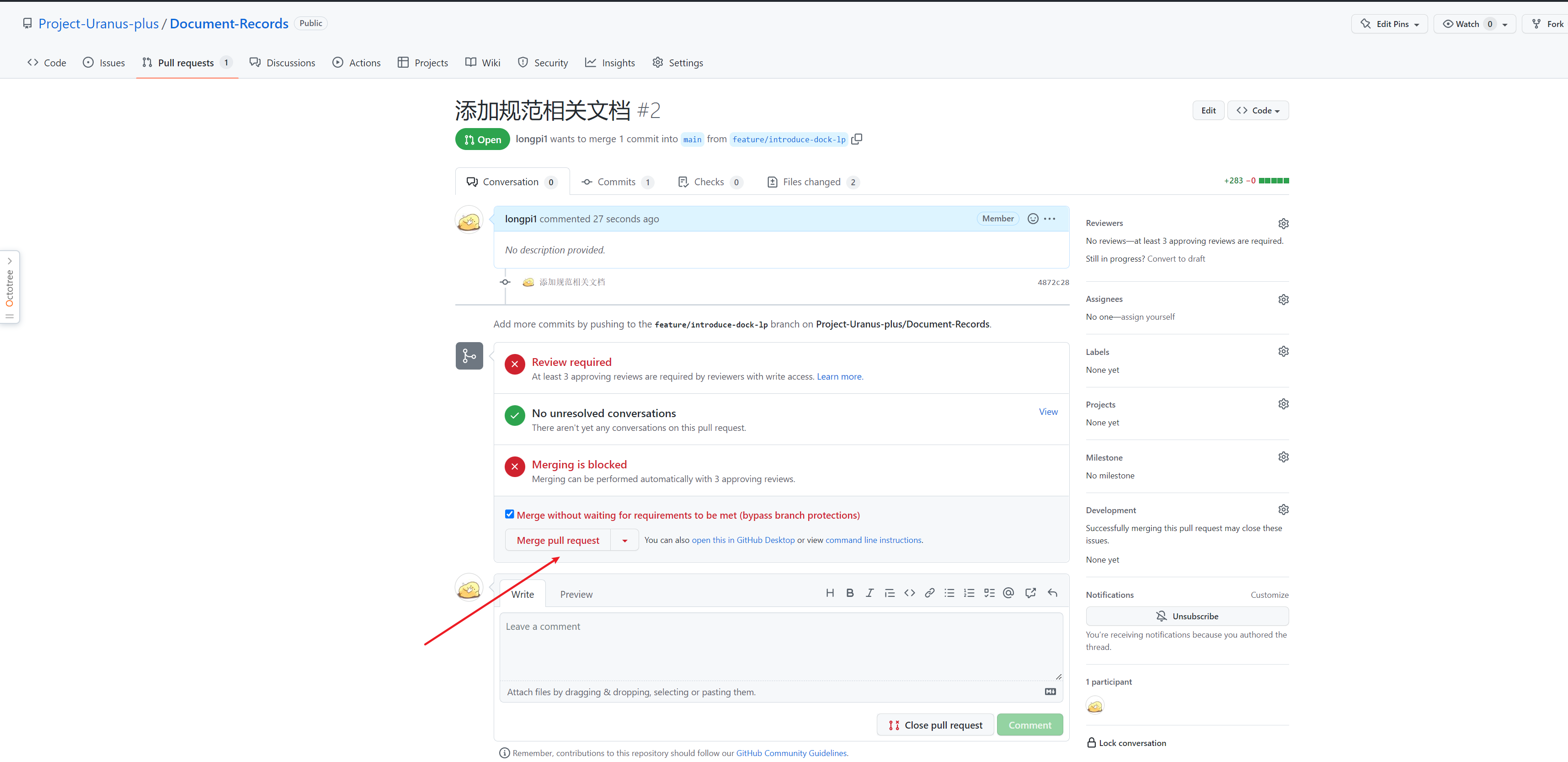Click Convert to draft link

click(x=1175, y=259)
